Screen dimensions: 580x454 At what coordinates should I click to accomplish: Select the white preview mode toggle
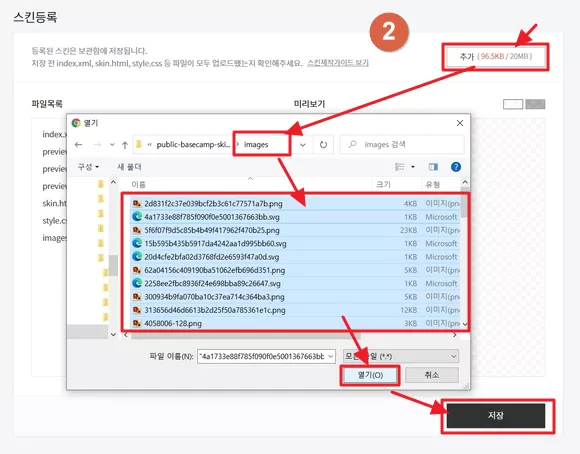(x=513, y=104)
